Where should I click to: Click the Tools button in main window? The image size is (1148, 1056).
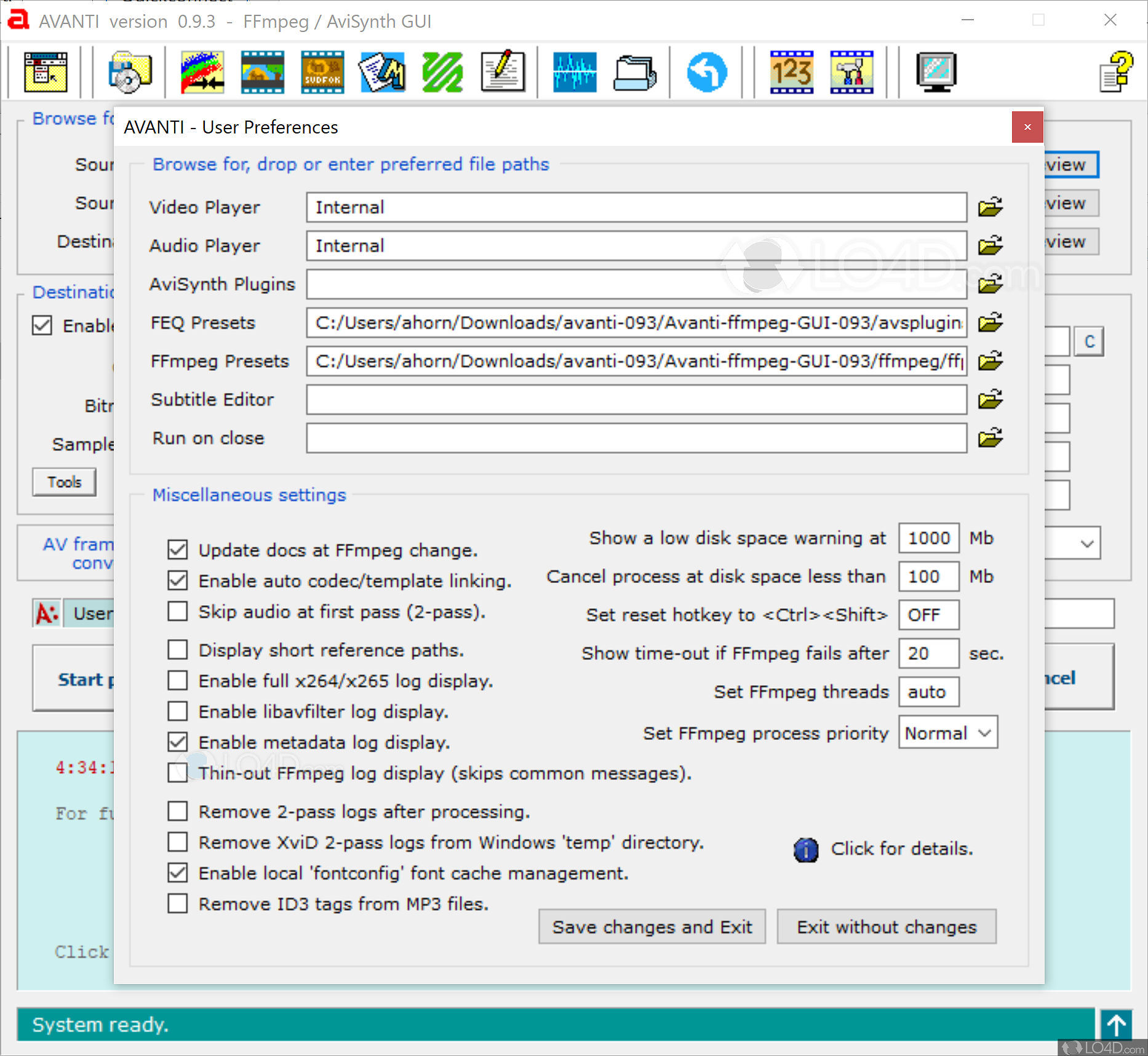click(65, 482)
